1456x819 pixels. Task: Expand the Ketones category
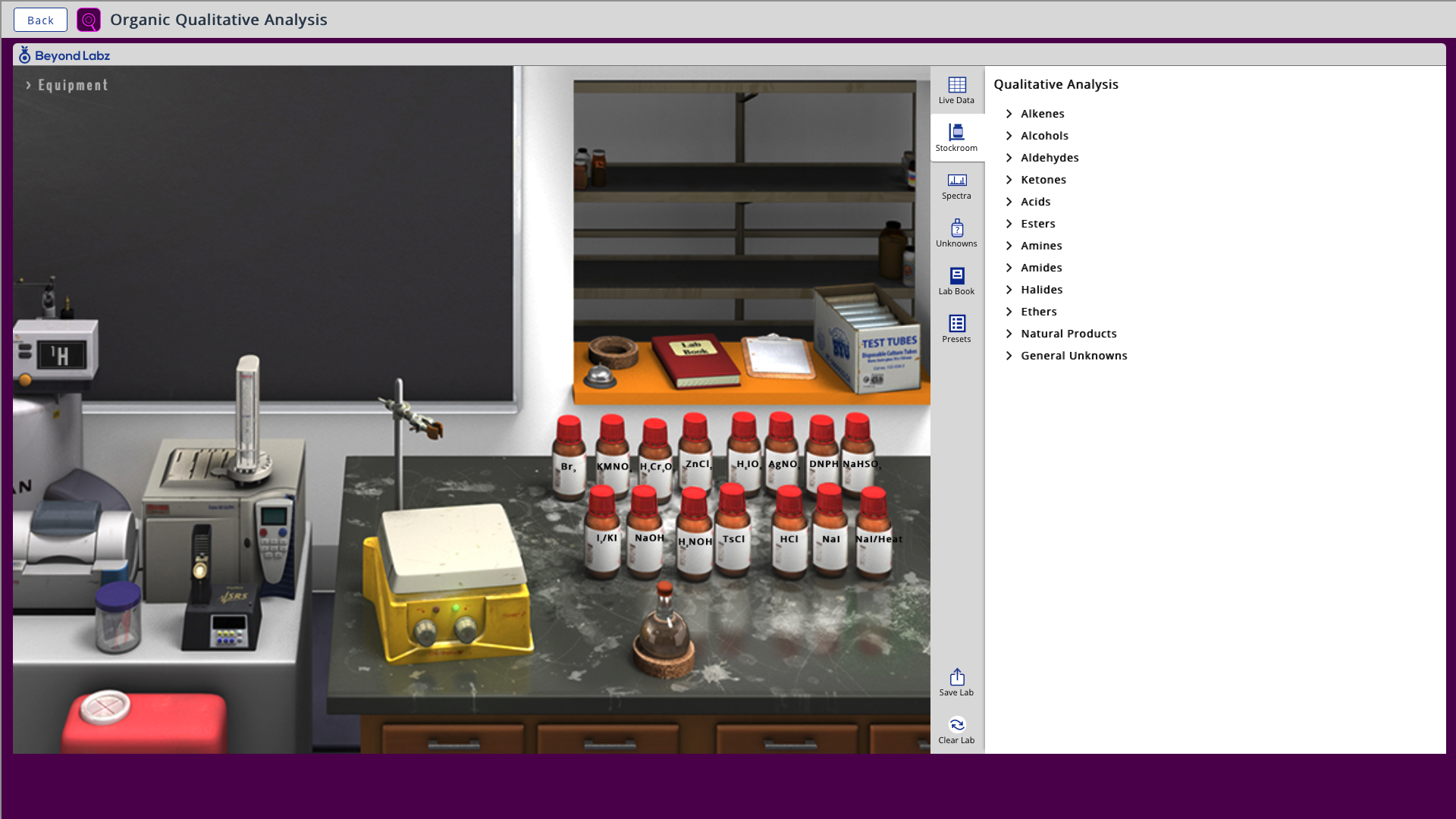pos(1042,180)
